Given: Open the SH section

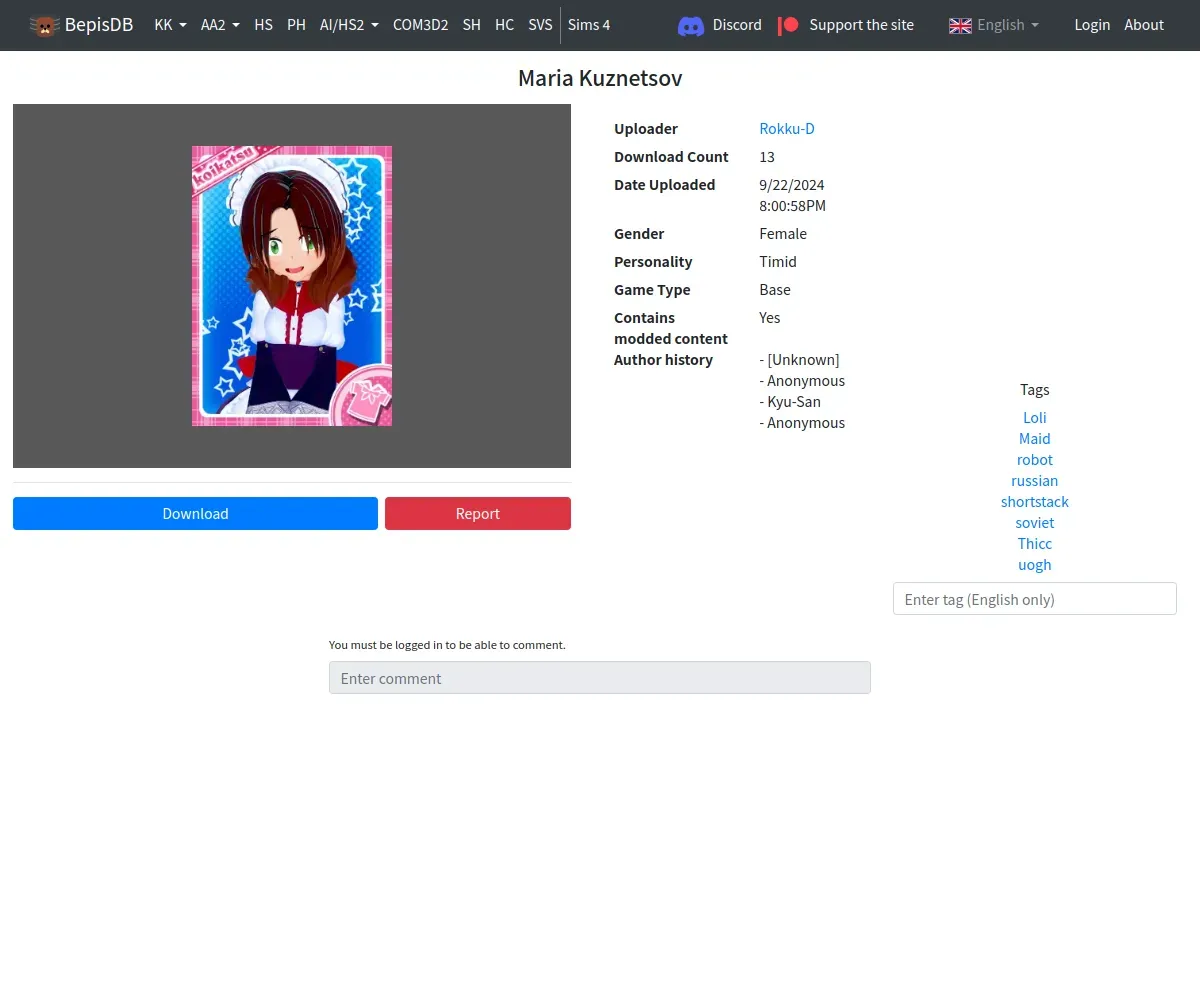Looking at the screenshot, I should click(x=472, y=25).
